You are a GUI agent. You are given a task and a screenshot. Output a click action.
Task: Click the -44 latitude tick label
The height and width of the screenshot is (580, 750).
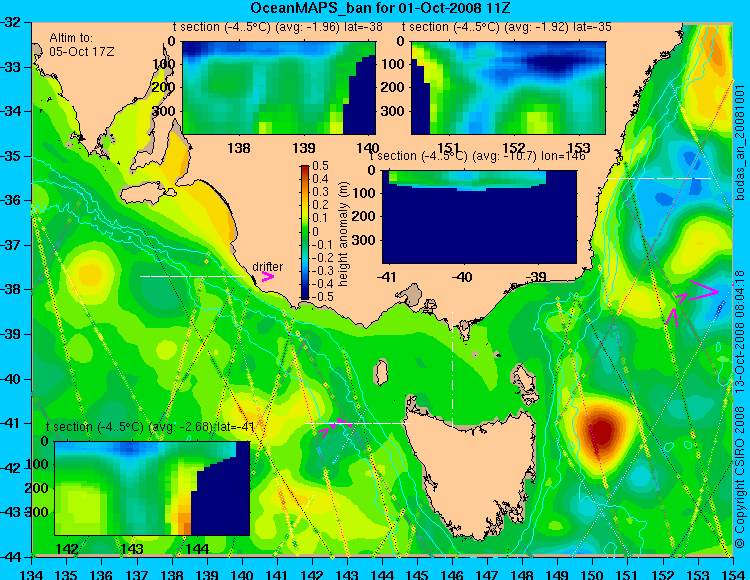[11, 557]
